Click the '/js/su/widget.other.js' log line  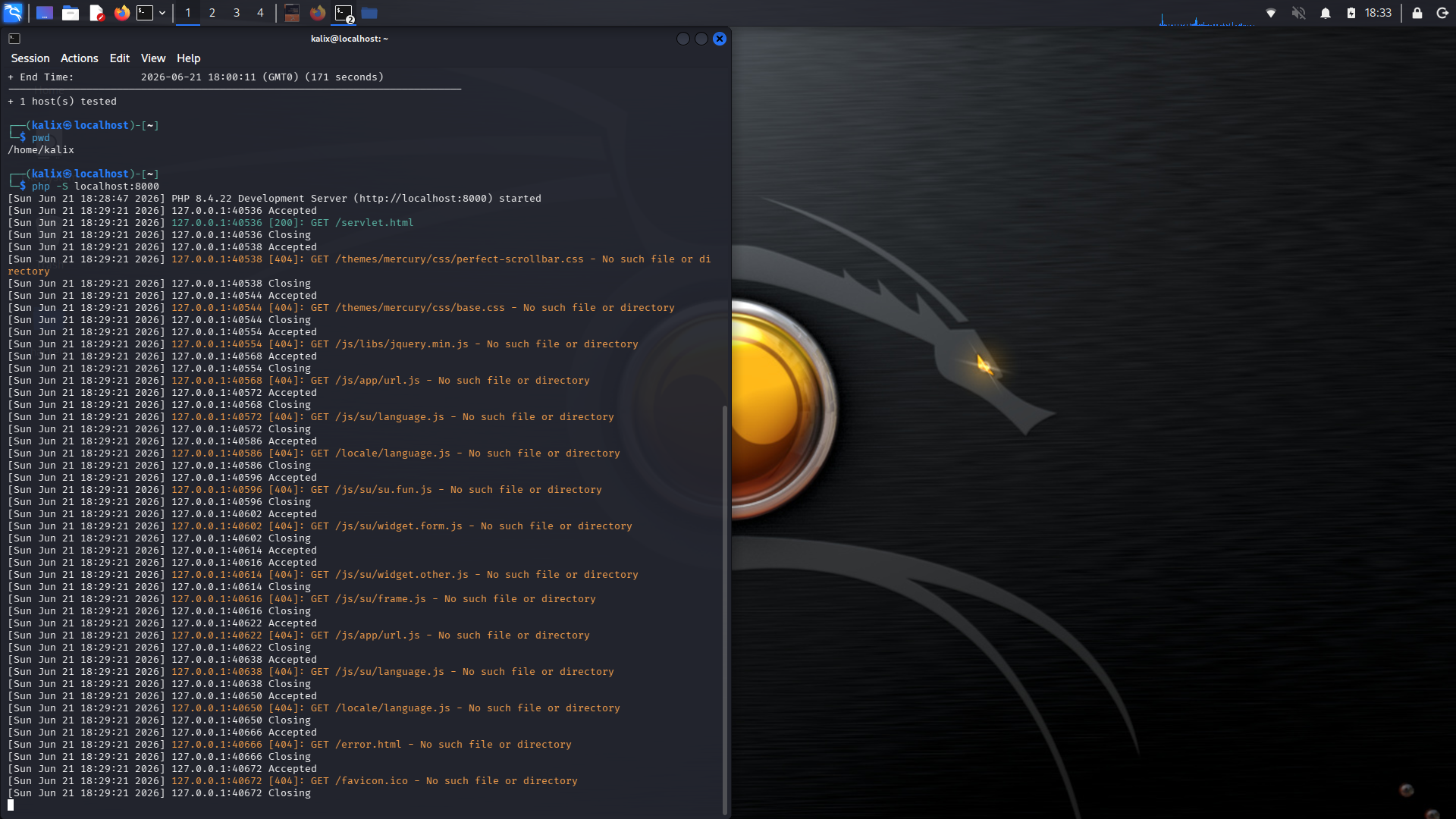point(323,575)
